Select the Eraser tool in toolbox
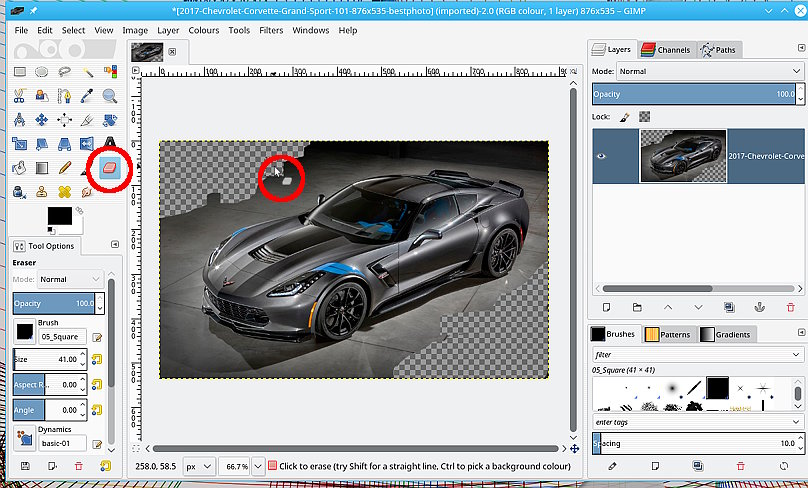This screenshot has width=808, height=488. click(109, 168)
